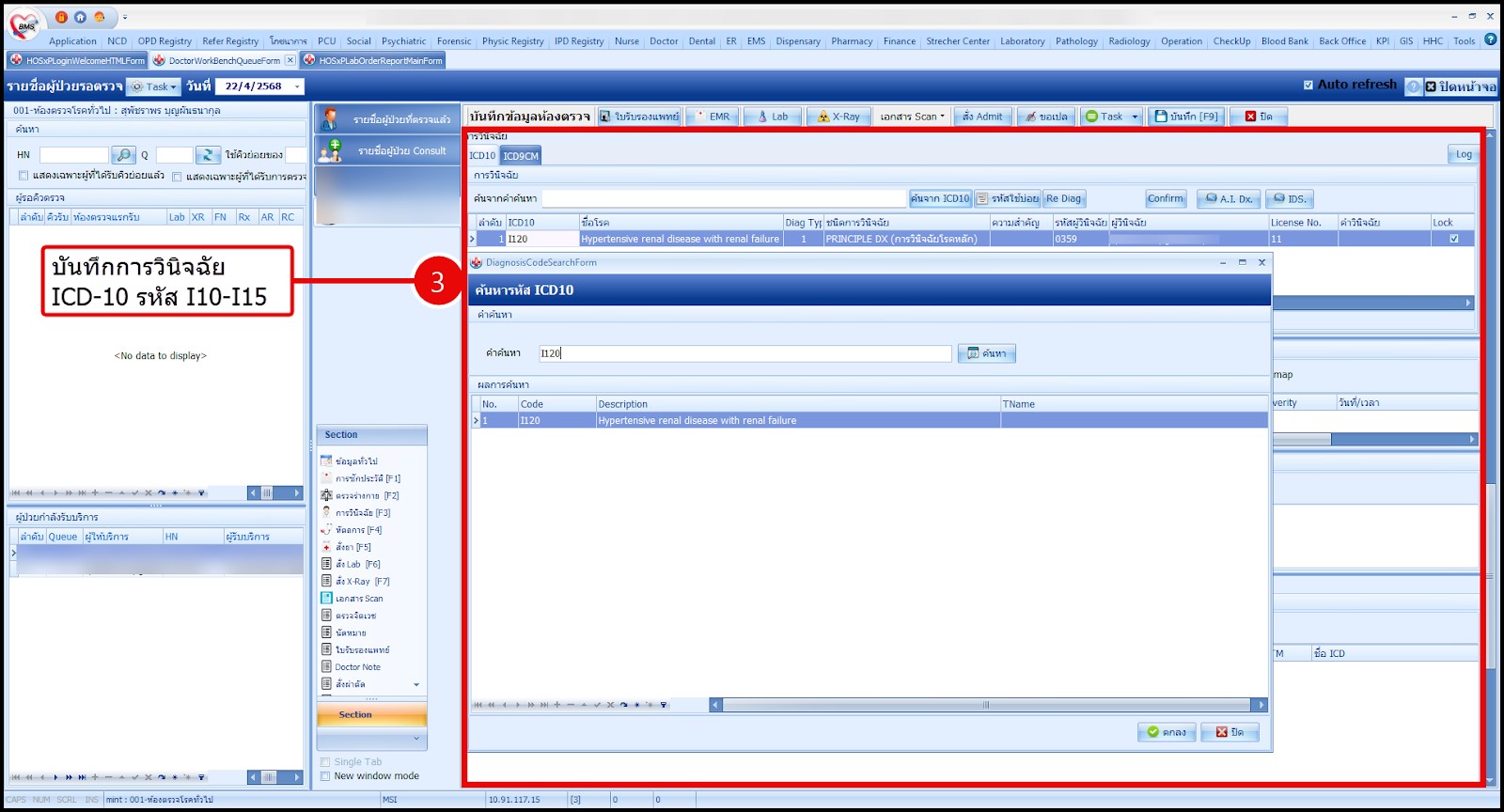Image resolution: width=1504 pixels, height=812 pixels.
Task: Click the BMS heart application logo
Action: tap(24, 25)
